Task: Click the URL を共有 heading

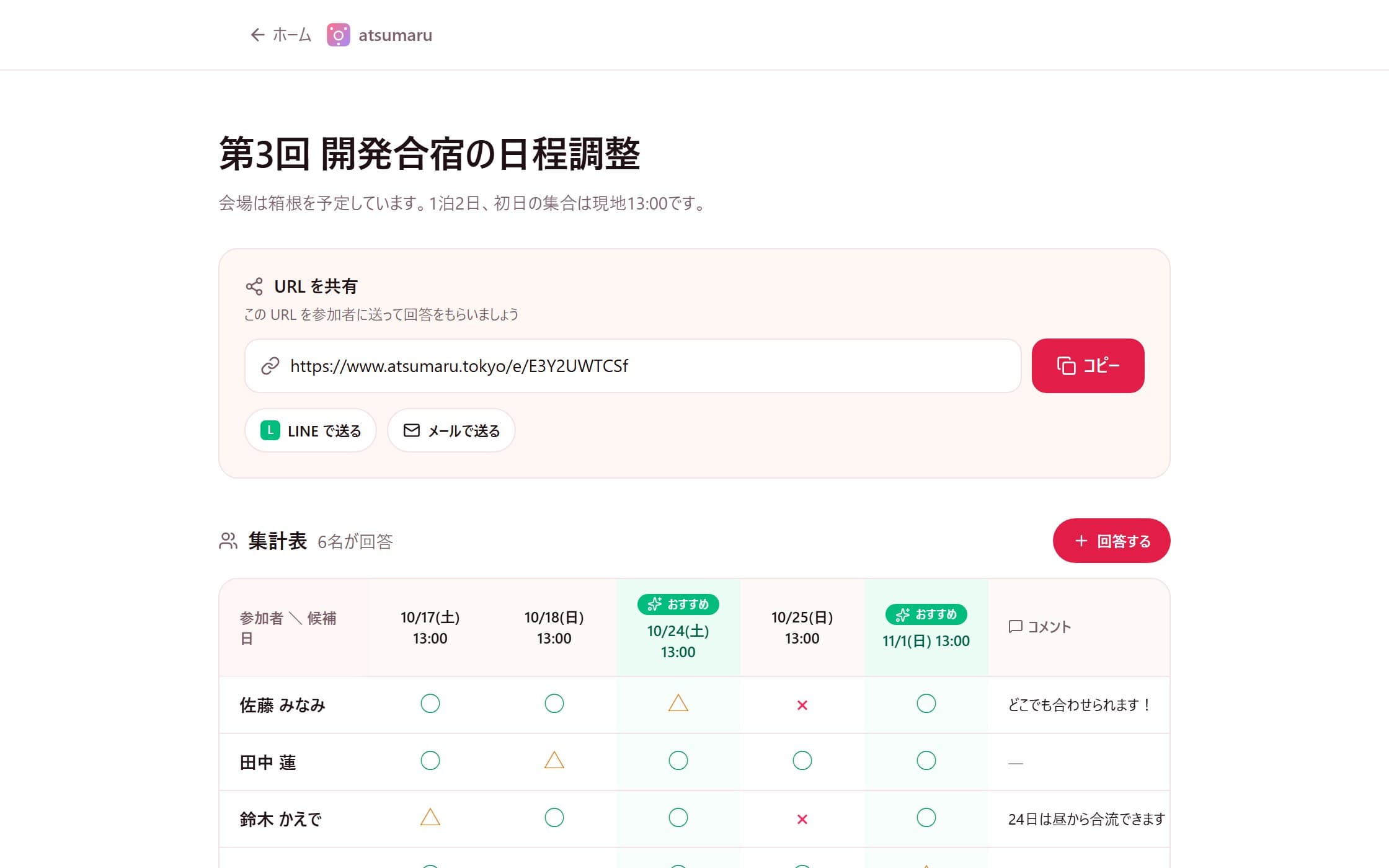Action: (x=316, y=286)
